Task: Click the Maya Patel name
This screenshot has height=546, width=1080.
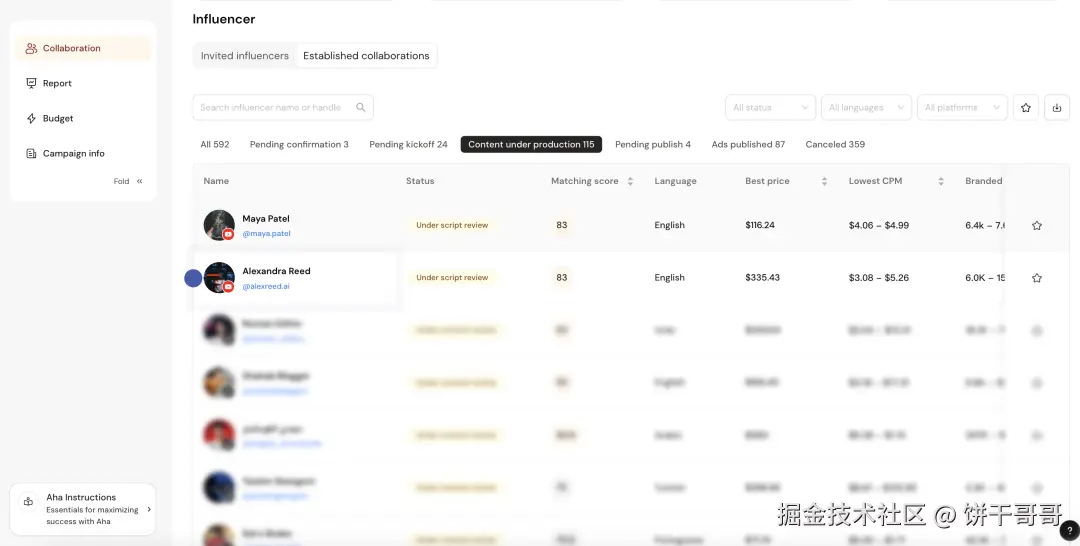Action: pyautogui.click(x=266, y=219)
